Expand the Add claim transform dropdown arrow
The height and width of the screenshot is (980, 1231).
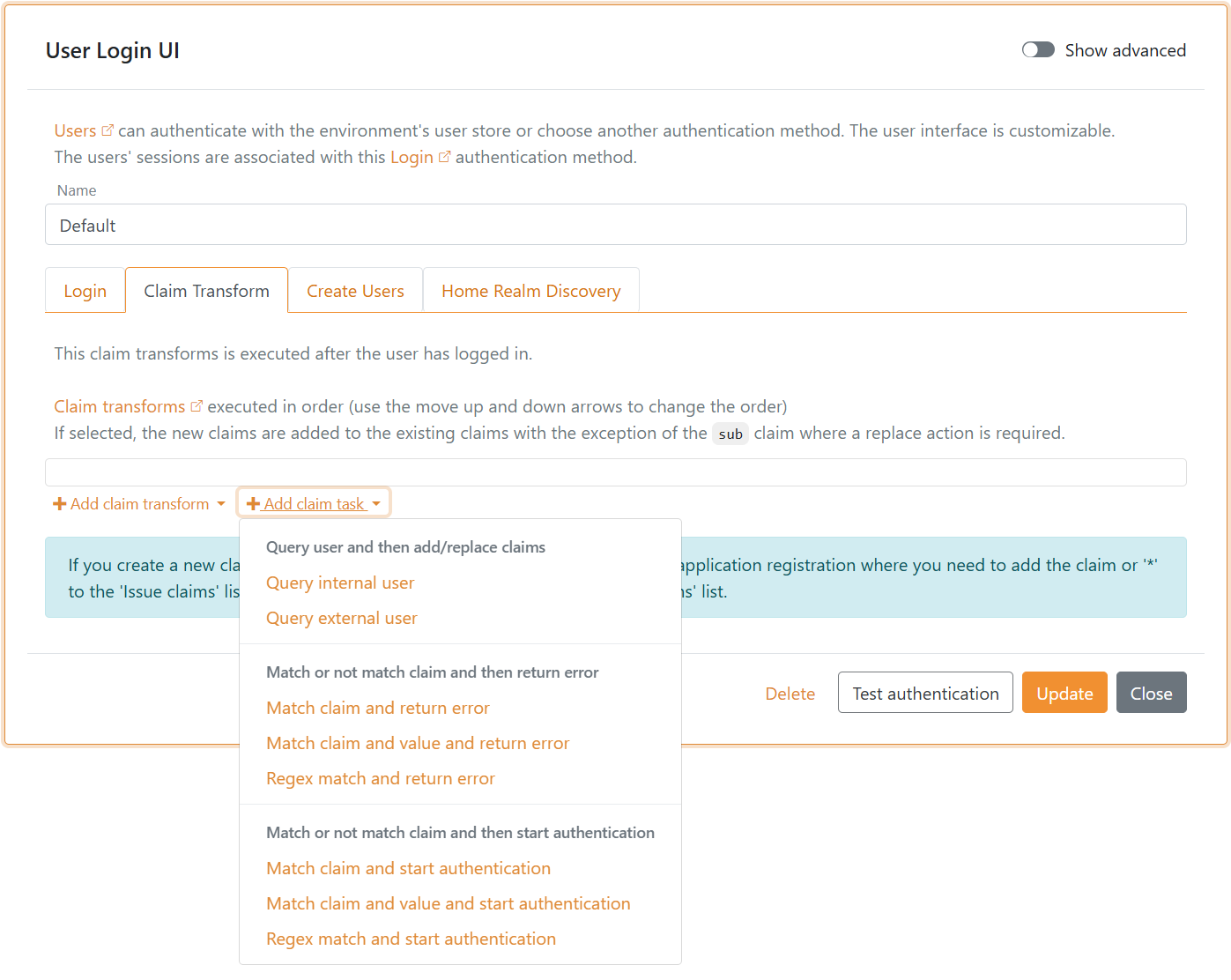[221, 504]
